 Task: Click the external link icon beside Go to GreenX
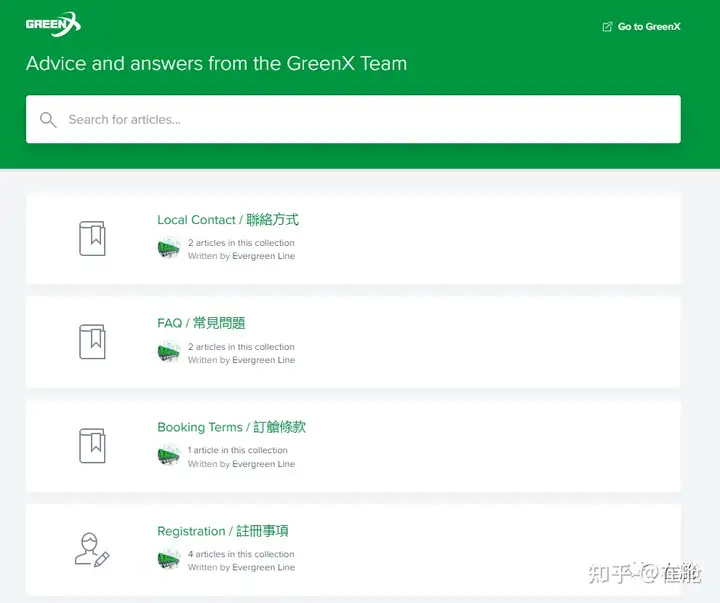607,27
